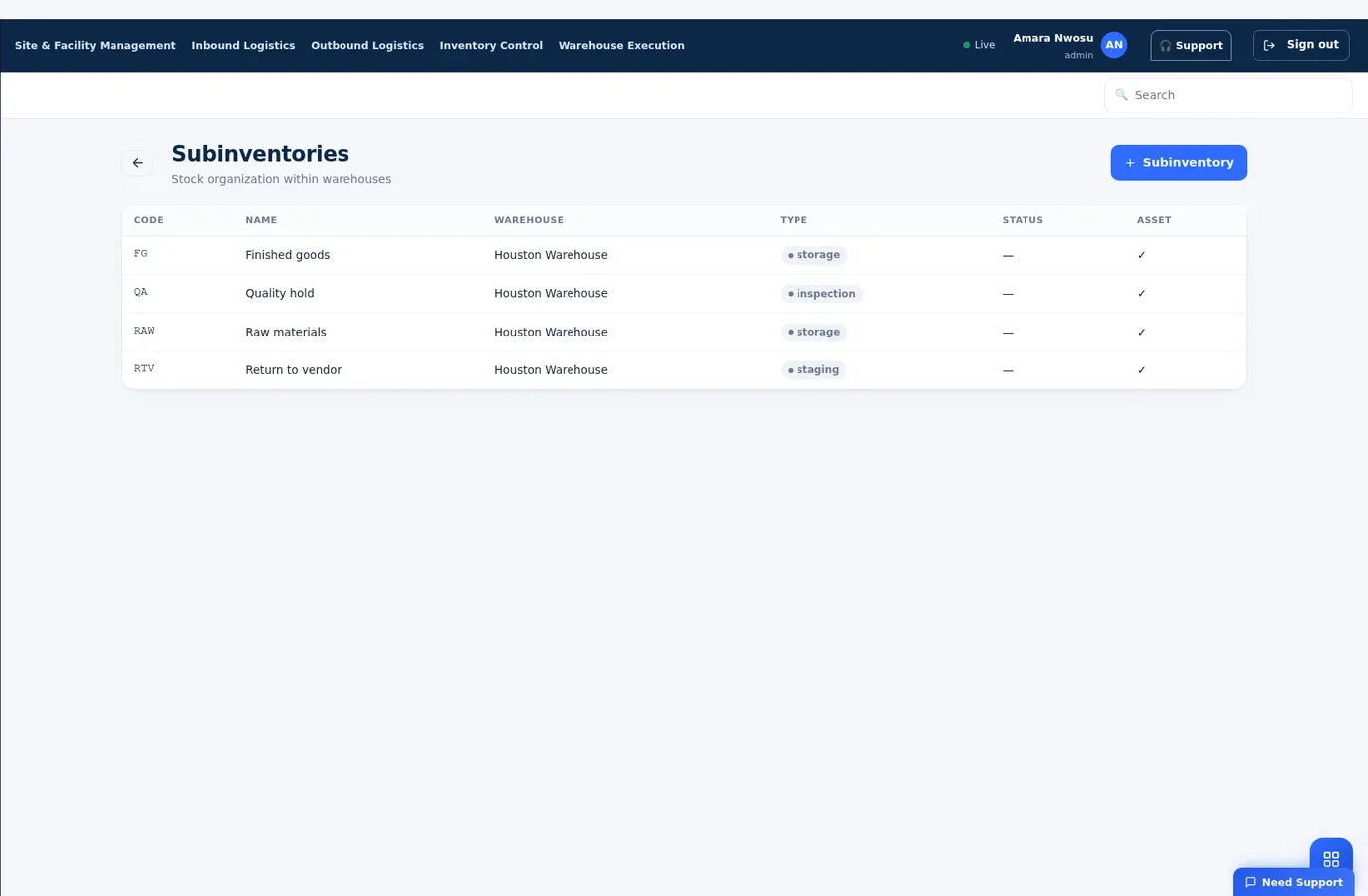This screenshot has height=896, width=1368.
Task: Click the magnifier icon in search box
Action: (1121, 95)
